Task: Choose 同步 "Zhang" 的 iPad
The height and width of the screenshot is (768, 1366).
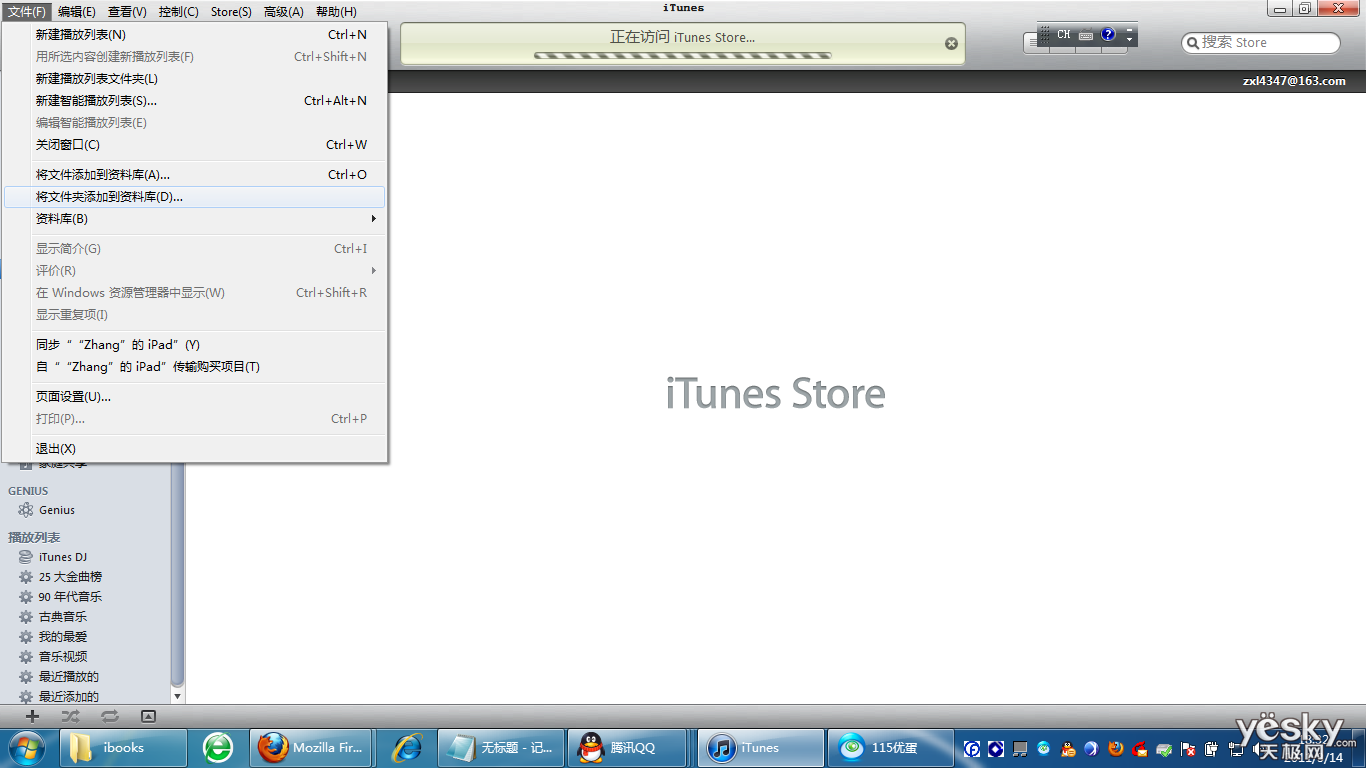Action: click(x=195, y=345)
